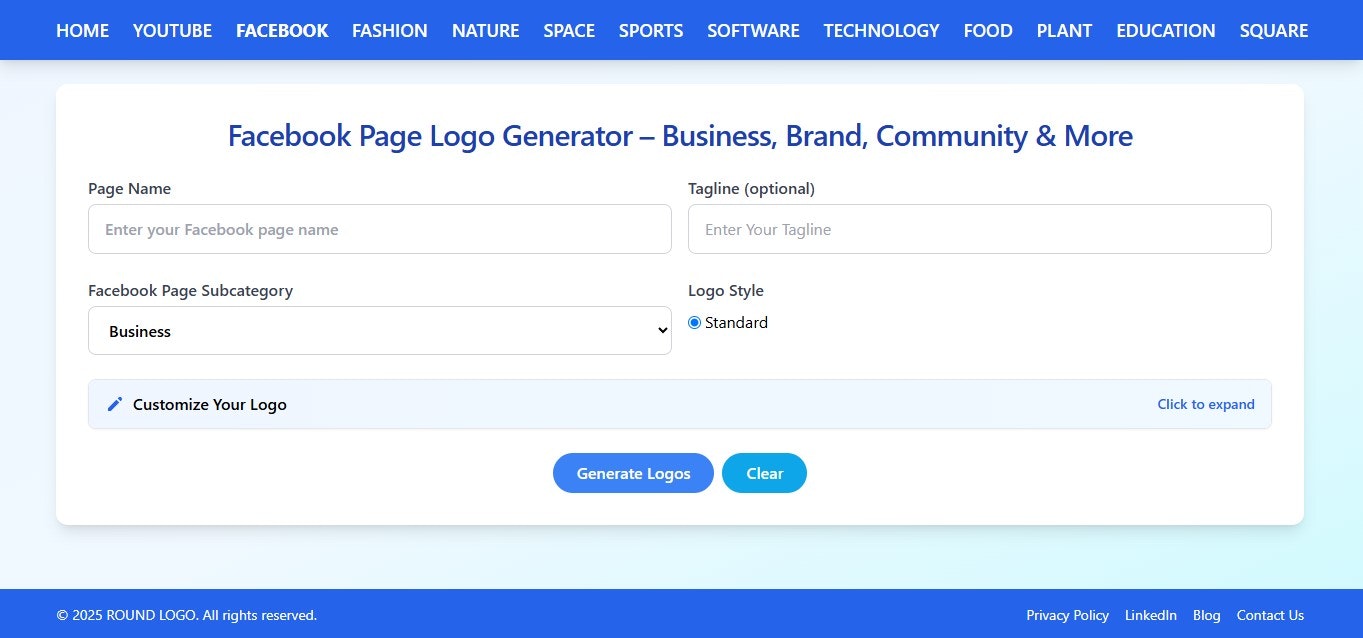Click the Clear button
Screen dimensions: 1363x638
[x=764, y=473]
